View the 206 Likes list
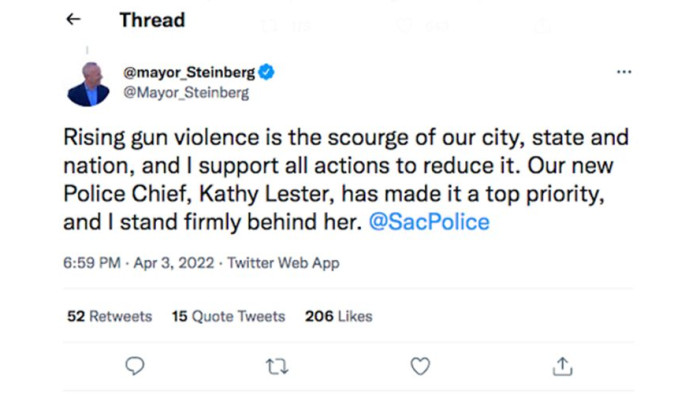Image resolution: width=700 pixels, height=394 pixels. [x=338, y=316]
